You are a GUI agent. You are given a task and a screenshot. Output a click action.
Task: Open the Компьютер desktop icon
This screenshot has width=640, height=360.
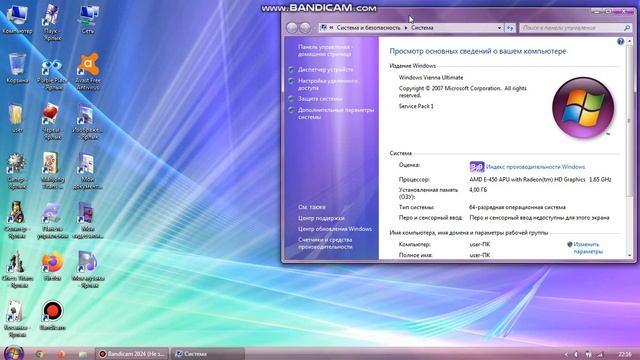click(17, 19)
